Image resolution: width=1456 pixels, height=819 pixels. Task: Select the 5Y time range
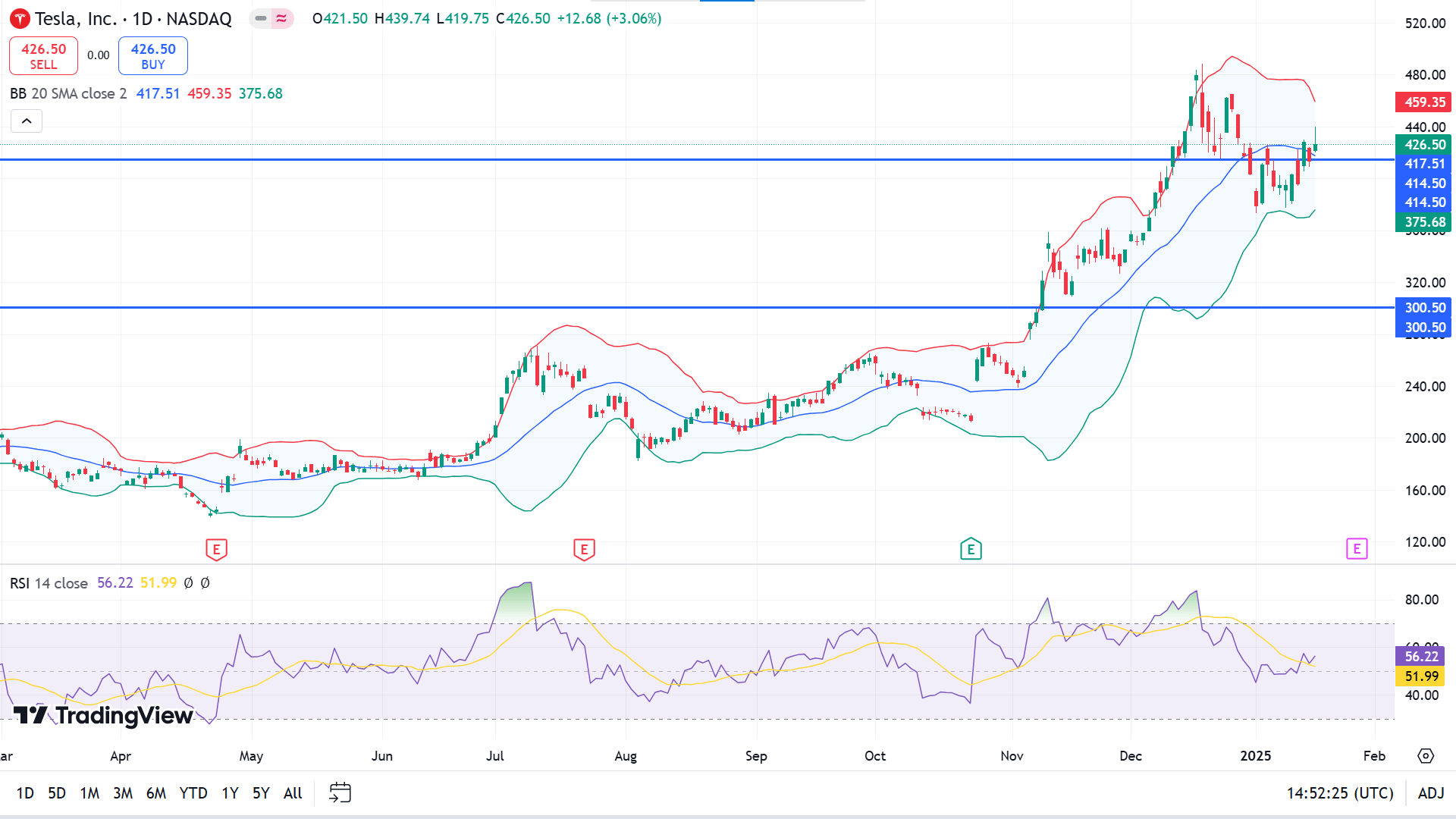(261, 793)
